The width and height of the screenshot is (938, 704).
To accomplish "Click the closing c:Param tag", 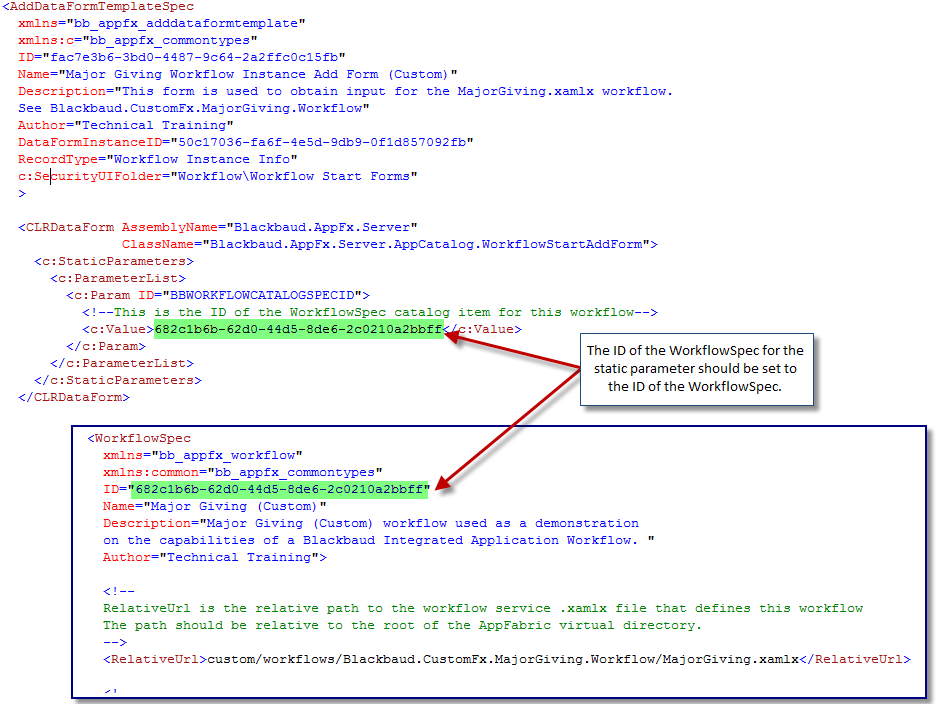I will [x=106, y=346].
